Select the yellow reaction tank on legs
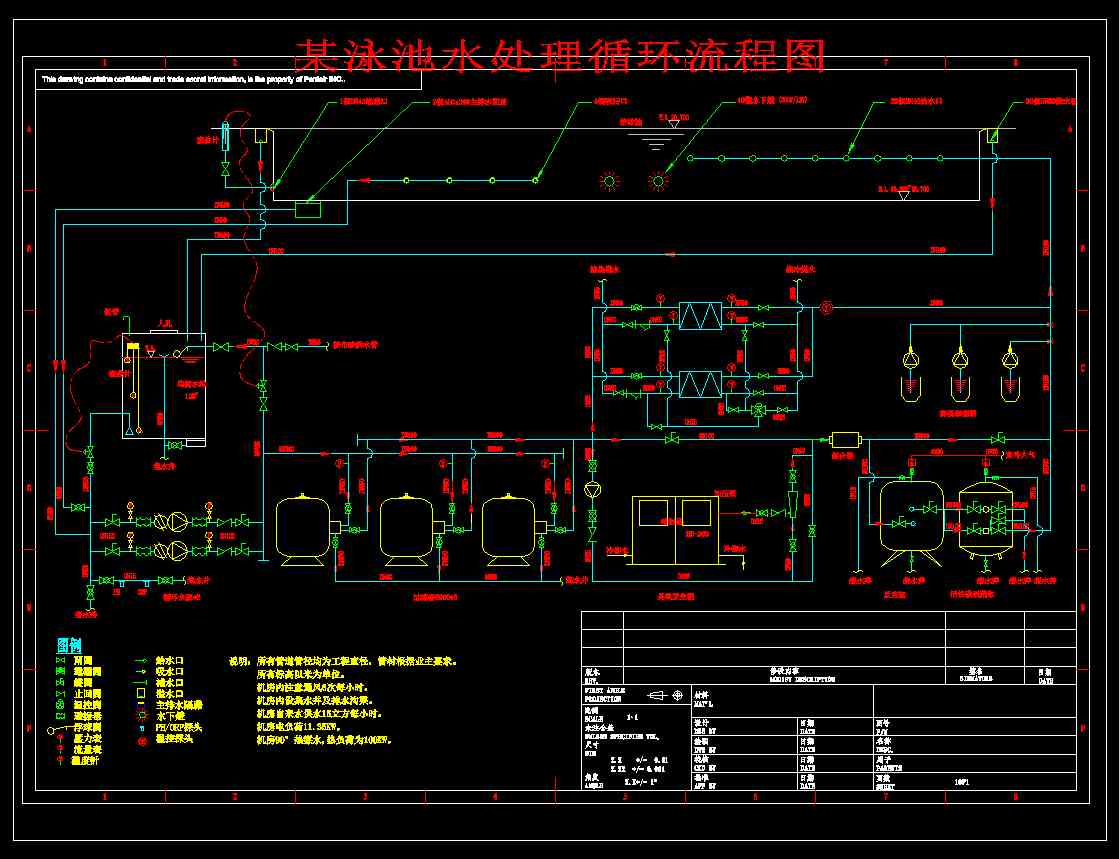This screenshot has height=859, width=1119. [x=911, y=524]
